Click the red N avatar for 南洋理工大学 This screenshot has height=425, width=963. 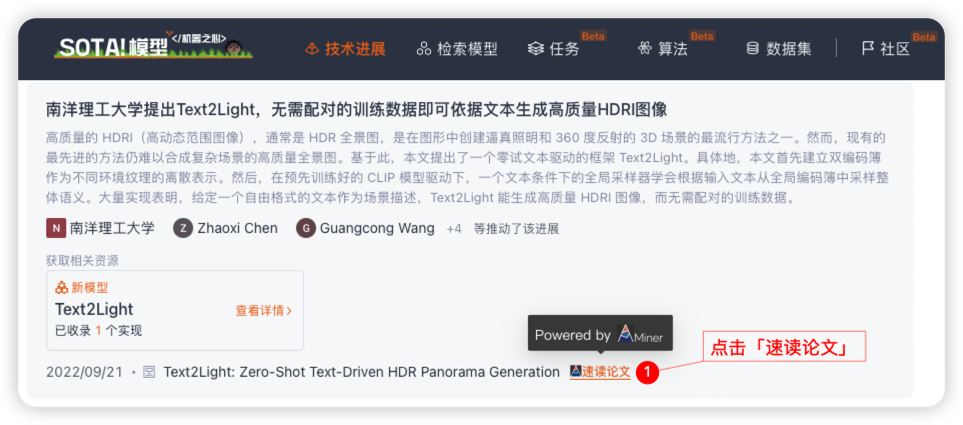pos(56,228)
